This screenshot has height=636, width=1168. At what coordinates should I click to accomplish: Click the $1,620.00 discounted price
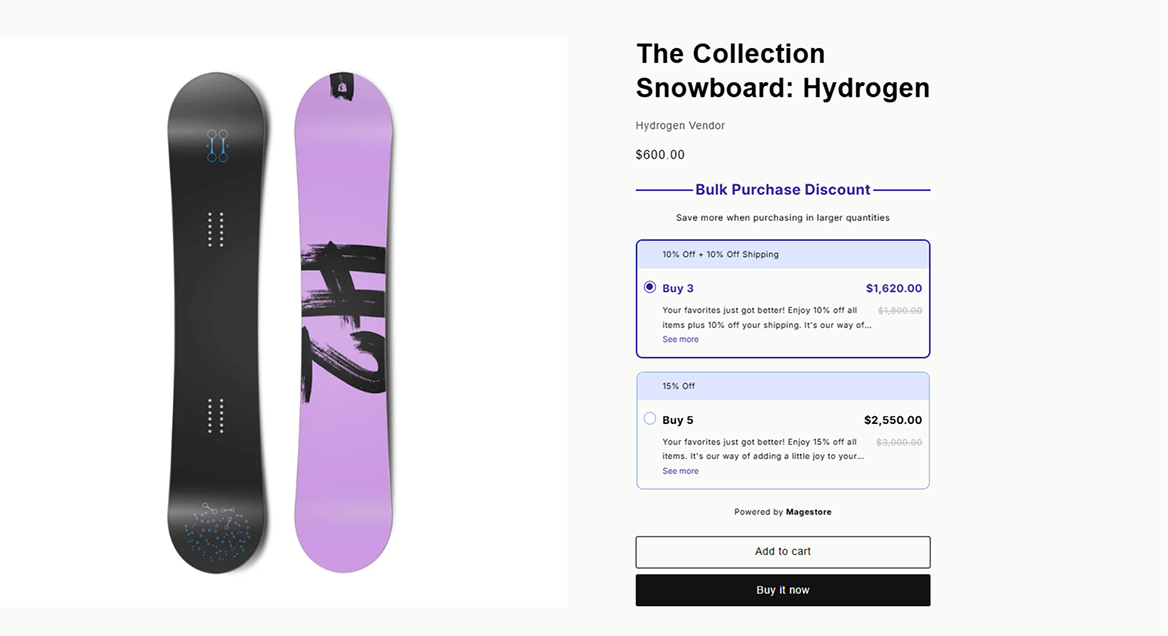[894, 289]
